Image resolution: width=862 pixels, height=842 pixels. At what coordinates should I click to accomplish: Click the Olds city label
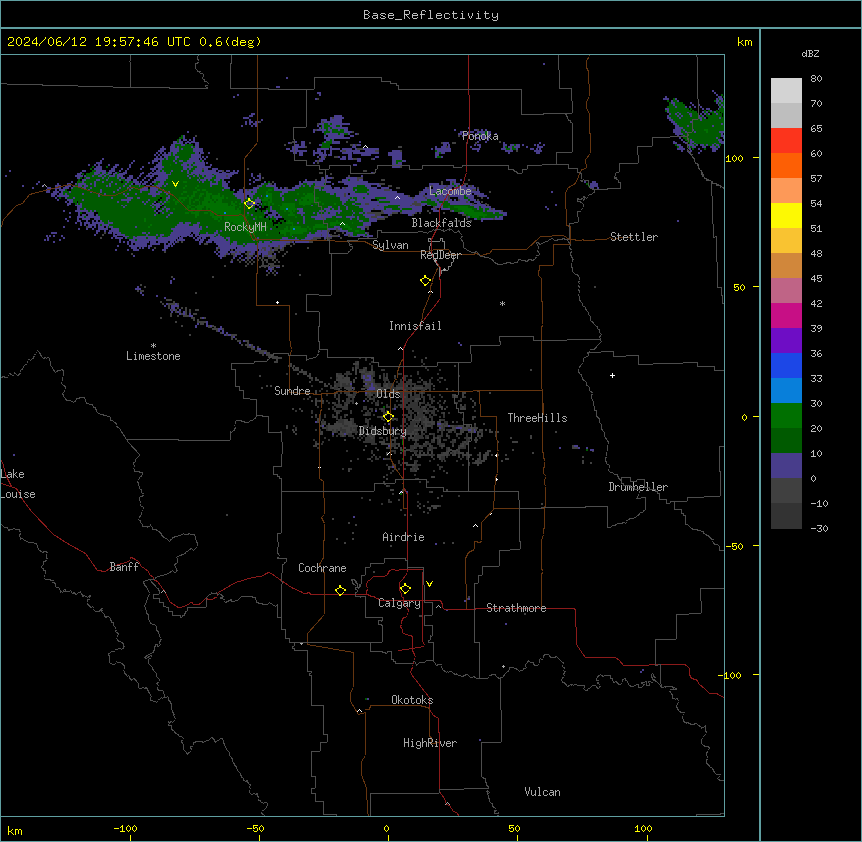click(388, 394)
